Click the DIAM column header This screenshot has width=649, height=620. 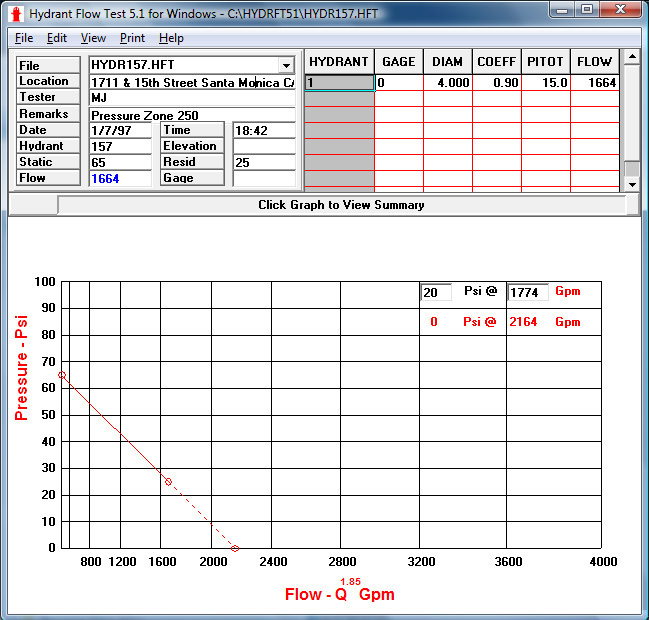coord(447,62)
